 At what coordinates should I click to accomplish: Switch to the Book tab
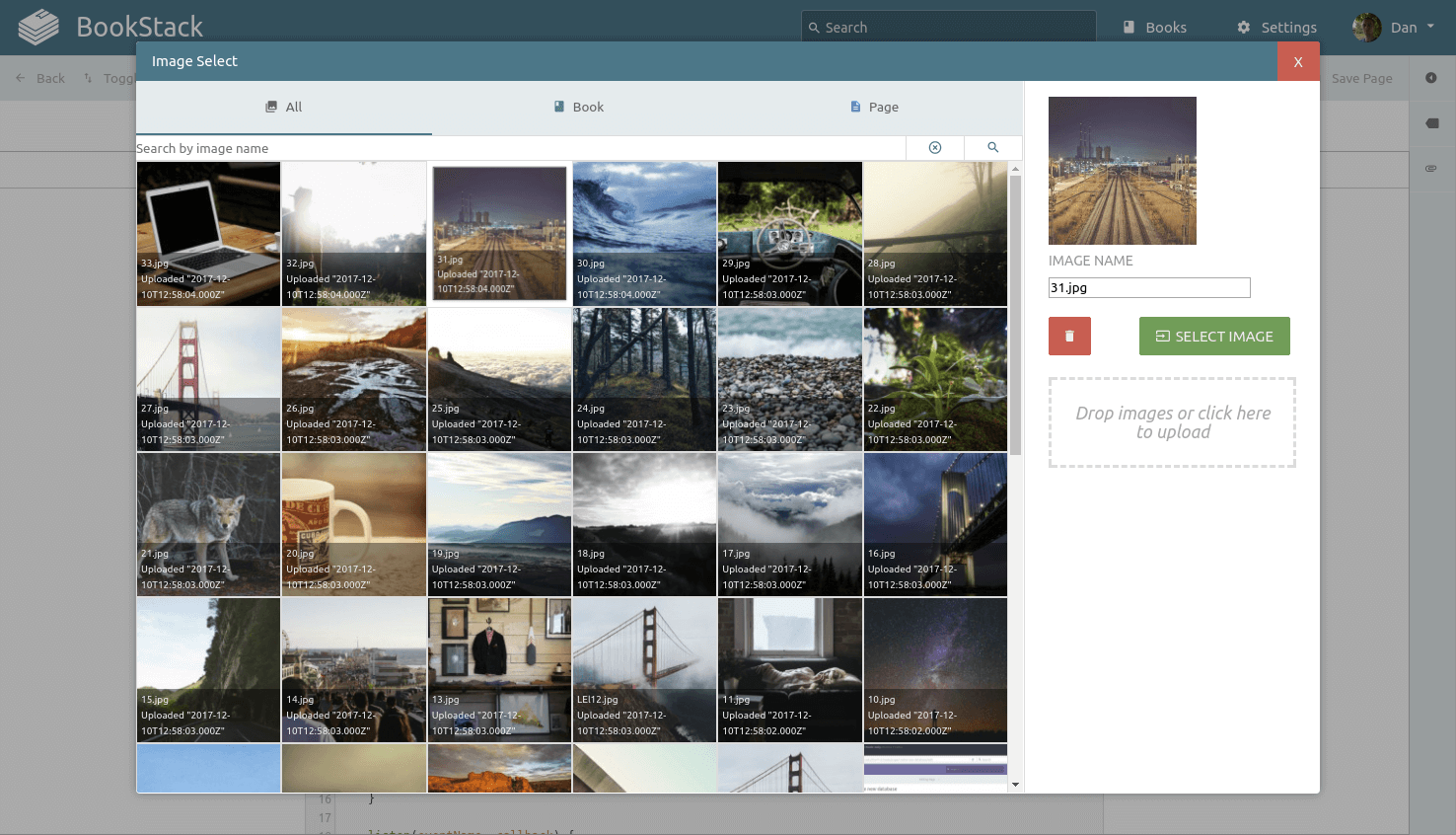(x=578, y=107)
